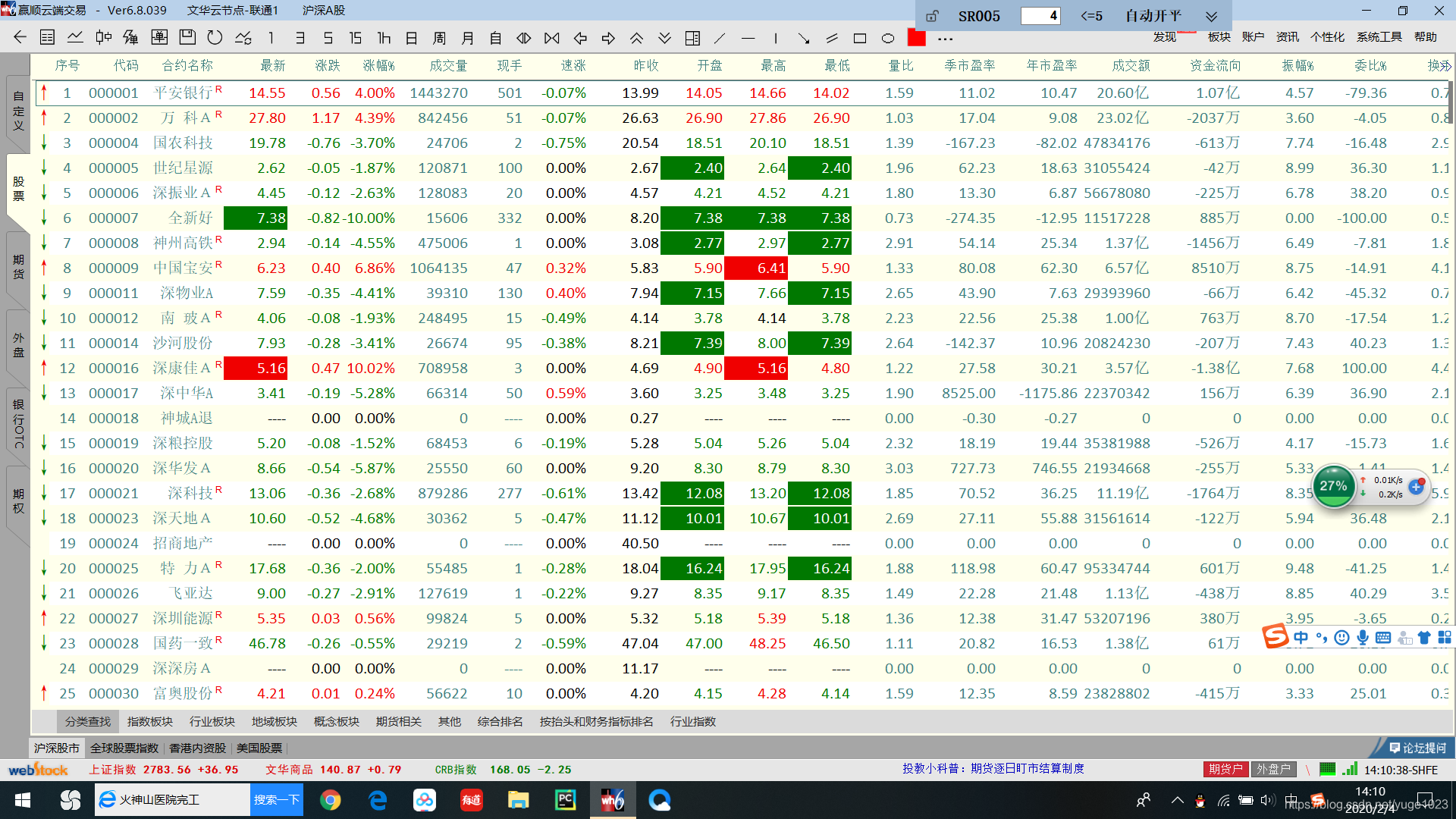Toggle the lock icon beside SR005

pos(932,16)
